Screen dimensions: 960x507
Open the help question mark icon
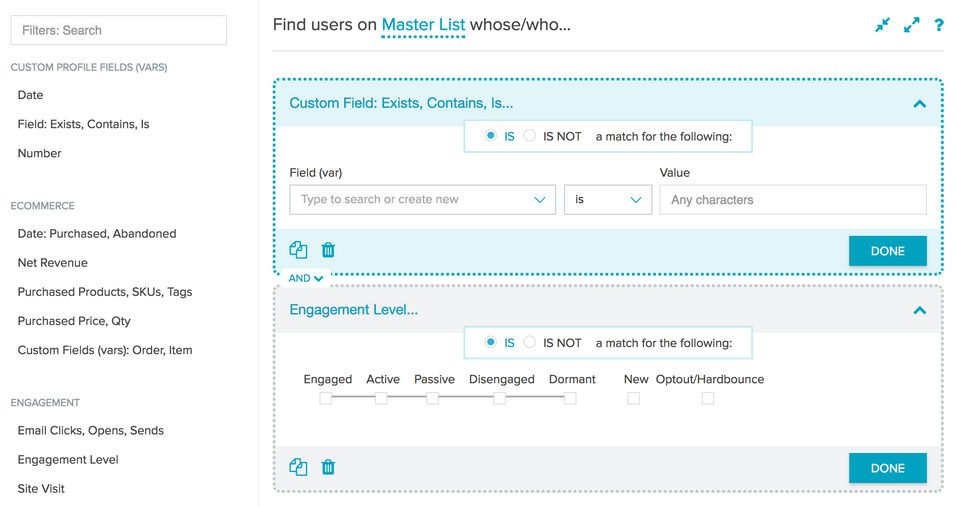939,25
